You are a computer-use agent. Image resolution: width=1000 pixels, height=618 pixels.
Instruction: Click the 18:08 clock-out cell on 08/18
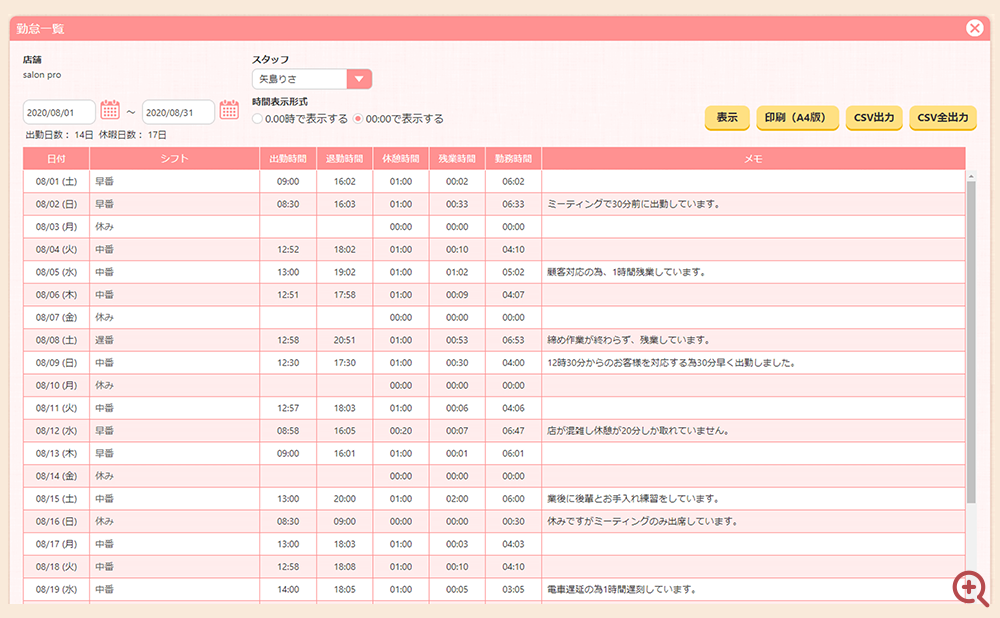pyautogui.click(x=344, y=566)
